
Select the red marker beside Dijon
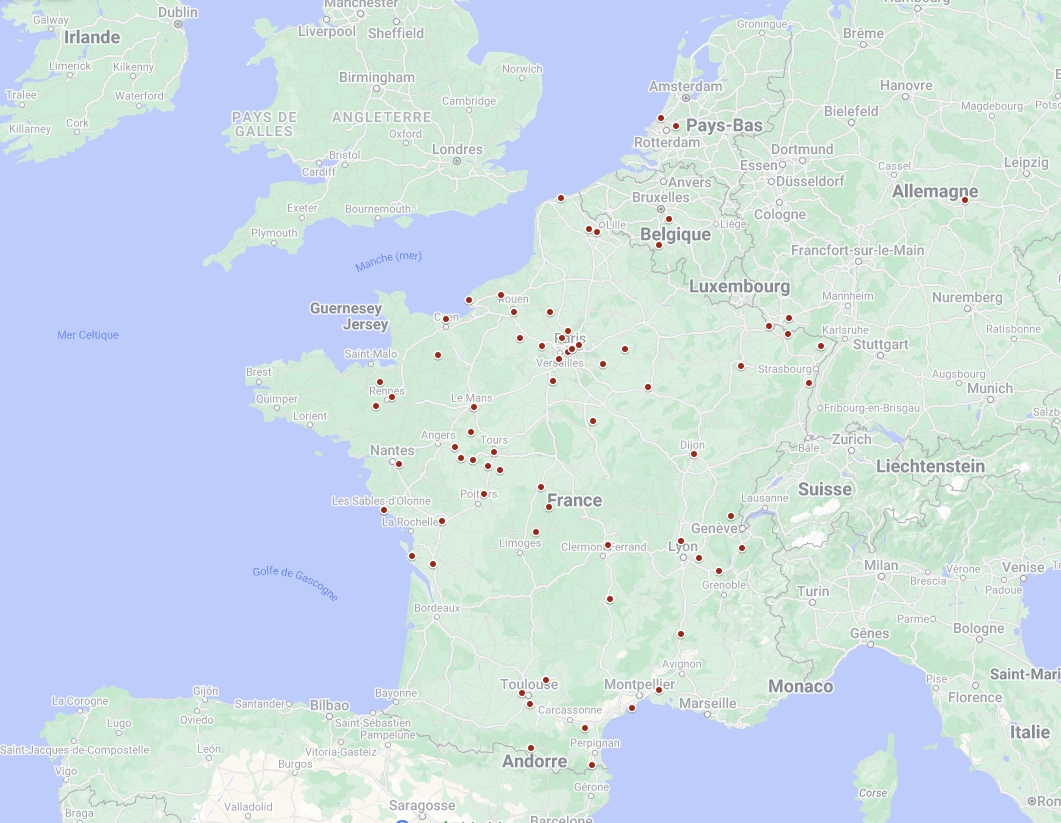click(x=693, y=454)
